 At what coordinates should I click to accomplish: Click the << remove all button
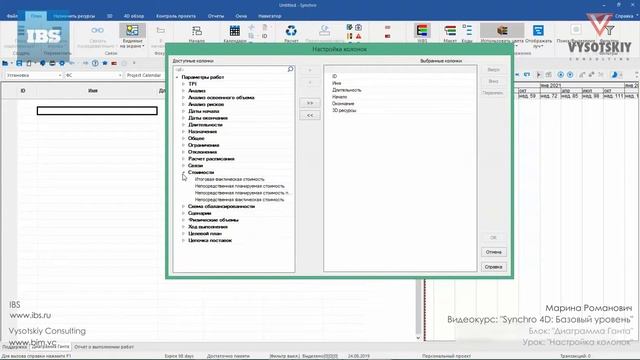point(310,116)
